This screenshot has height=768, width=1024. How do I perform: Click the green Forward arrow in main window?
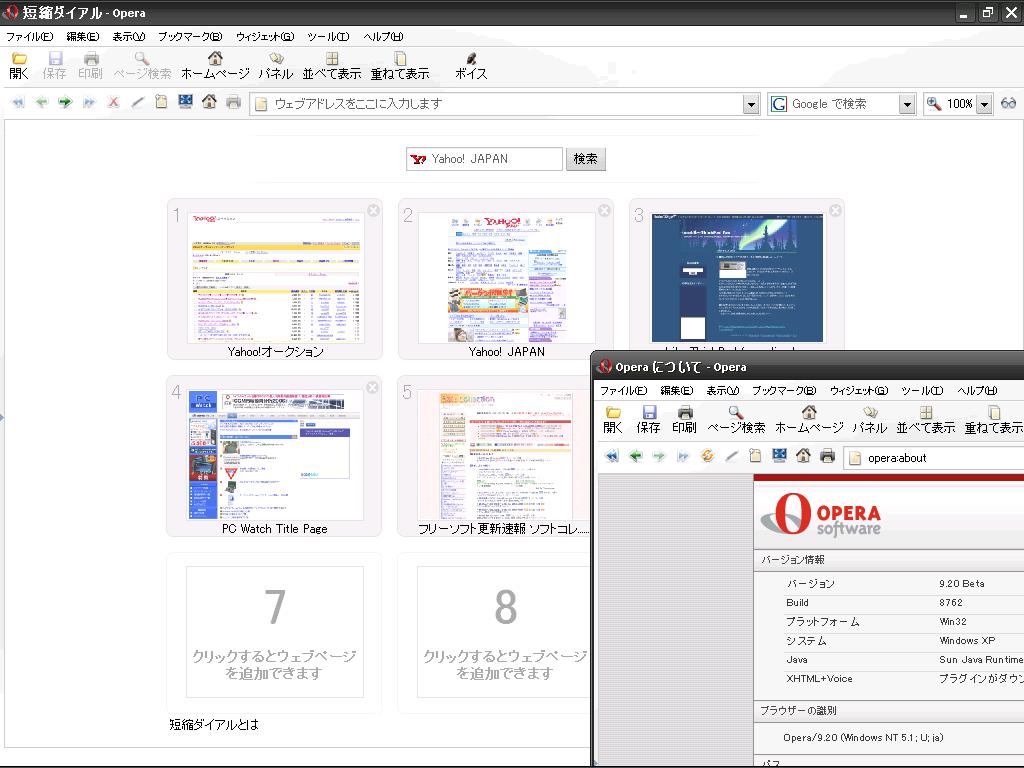pos(65,103)
